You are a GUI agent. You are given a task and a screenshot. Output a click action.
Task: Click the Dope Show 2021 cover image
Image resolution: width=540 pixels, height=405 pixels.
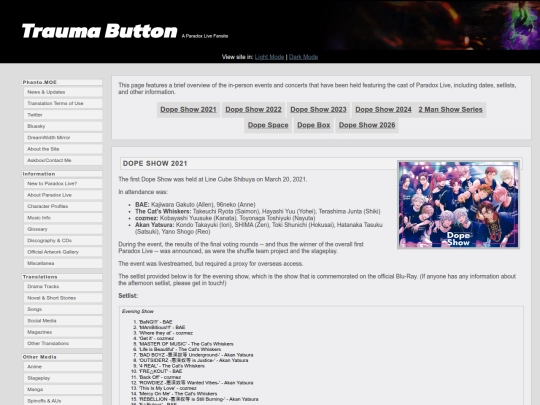(458, 205)
